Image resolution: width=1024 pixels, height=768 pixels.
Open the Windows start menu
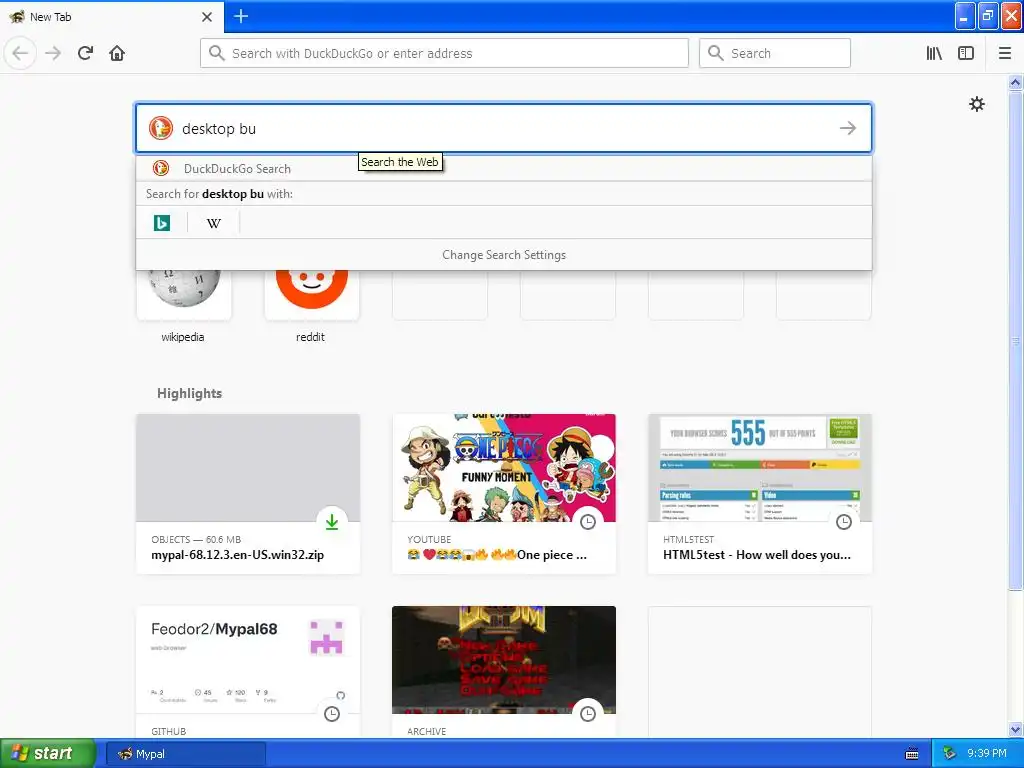click(x=48, y=754)
